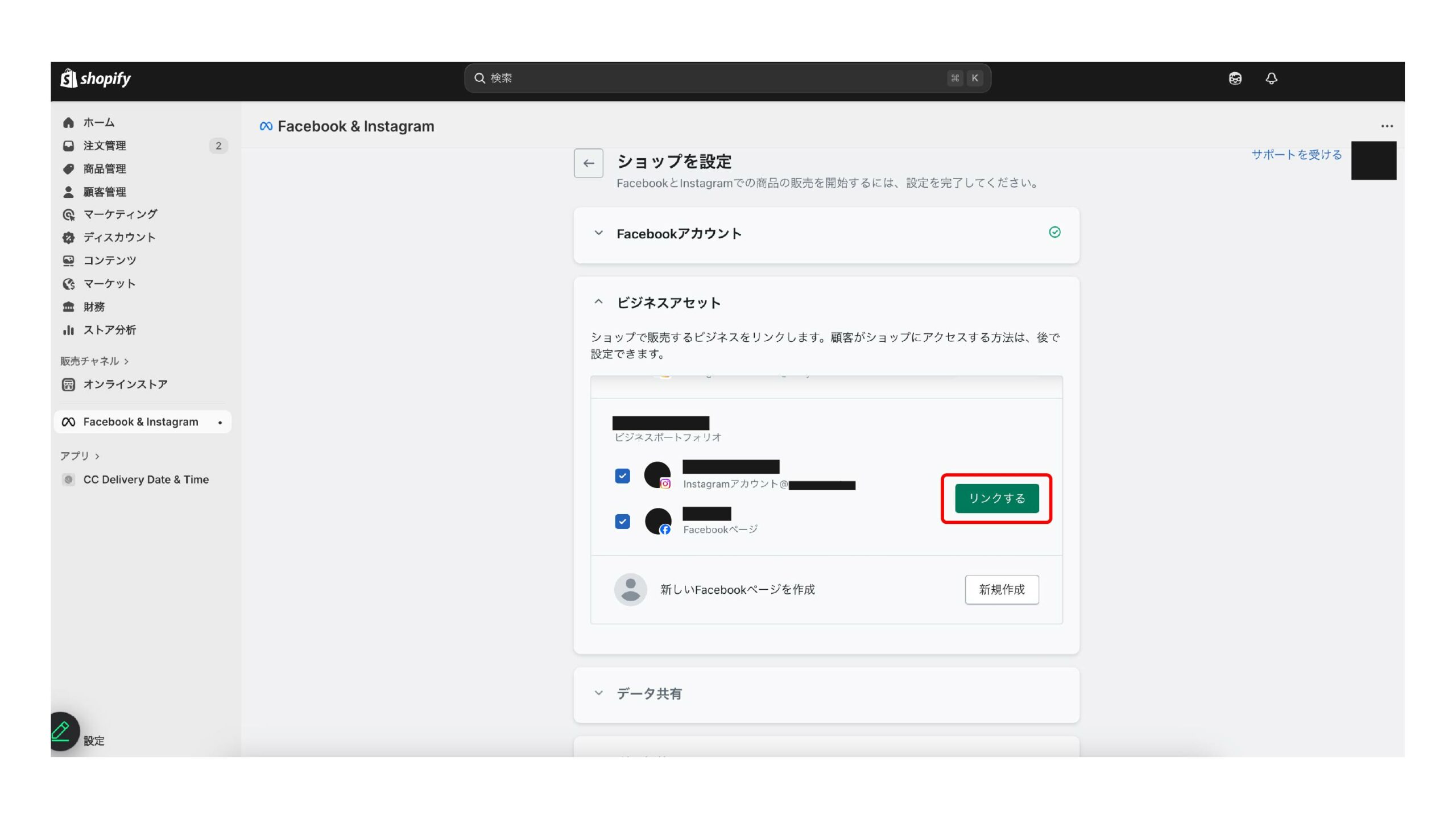This screenshot has width=1456, height=819.
Task: Click the マーケット globe icon
Action: pos(69,284)
